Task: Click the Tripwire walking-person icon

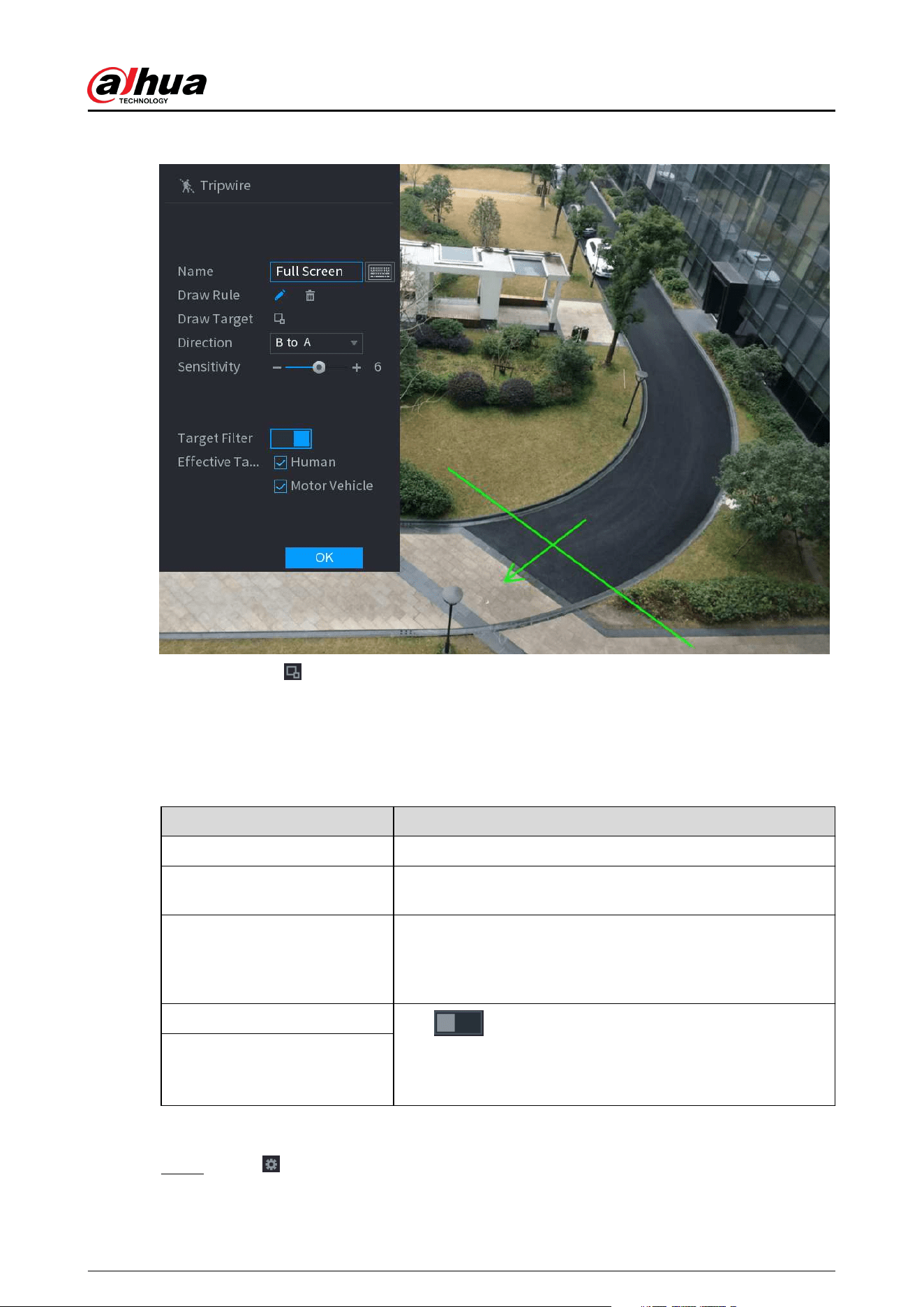Action: [186, 186]
